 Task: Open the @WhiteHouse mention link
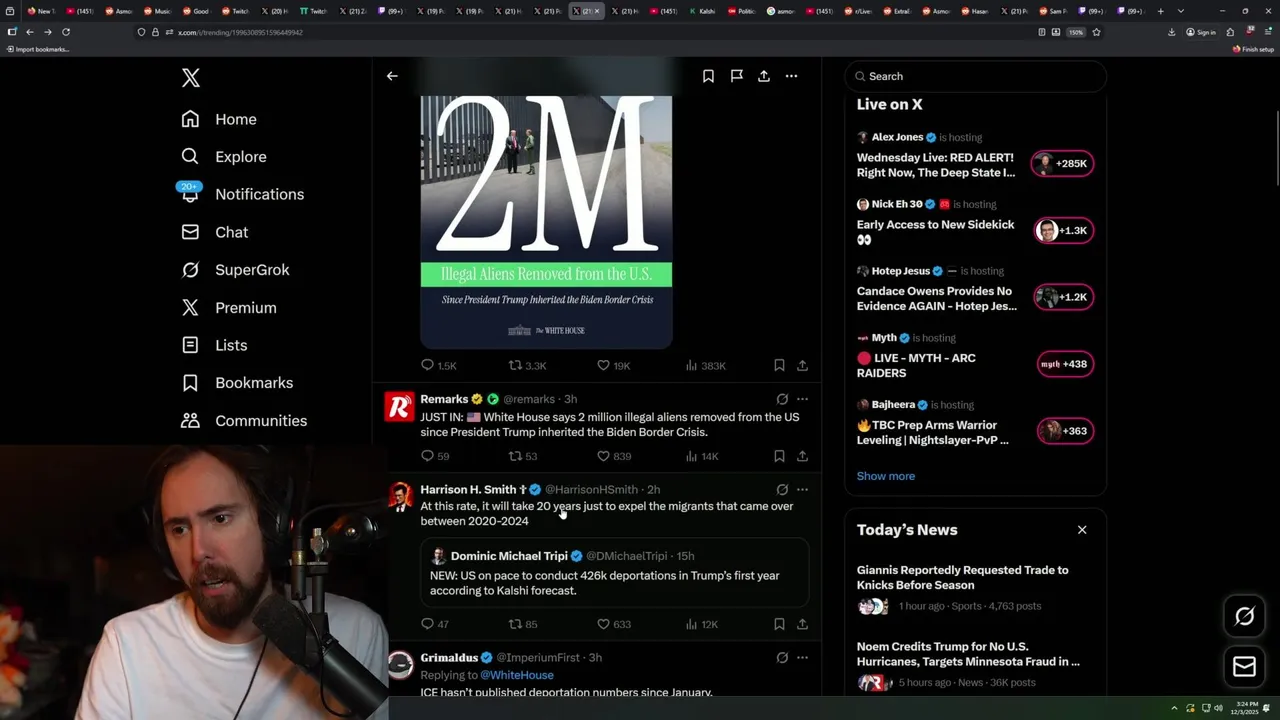(516, 675)
